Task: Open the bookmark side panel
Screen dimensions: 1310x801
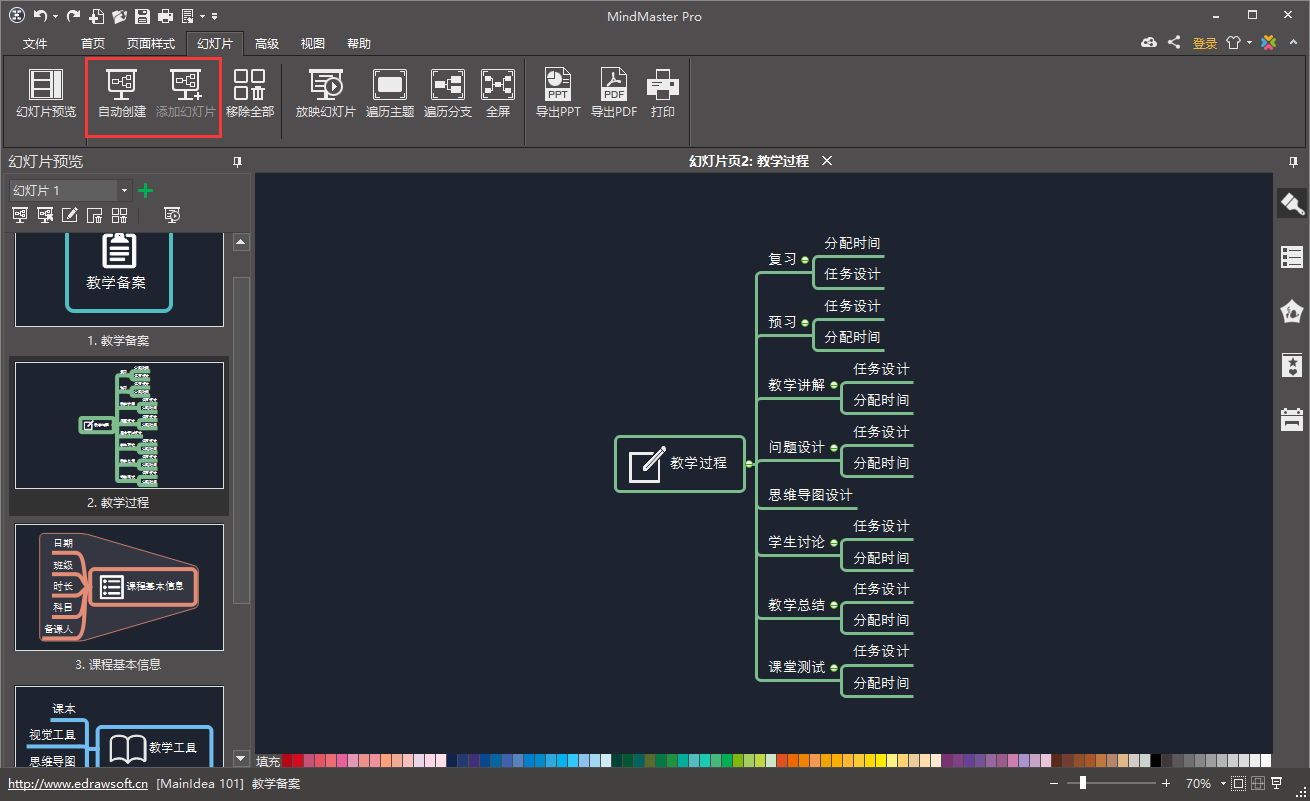Action: 1292,365
